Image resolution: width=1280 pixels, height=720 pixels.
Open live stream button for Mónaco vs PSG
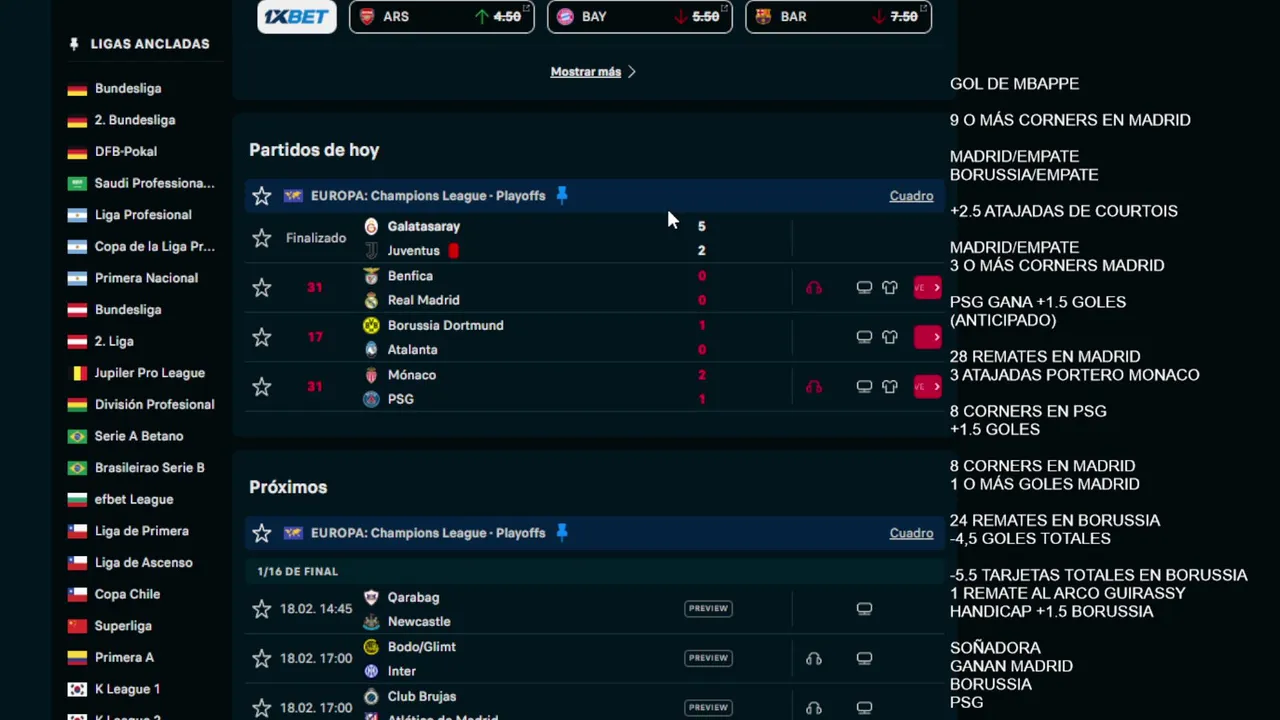927,387
